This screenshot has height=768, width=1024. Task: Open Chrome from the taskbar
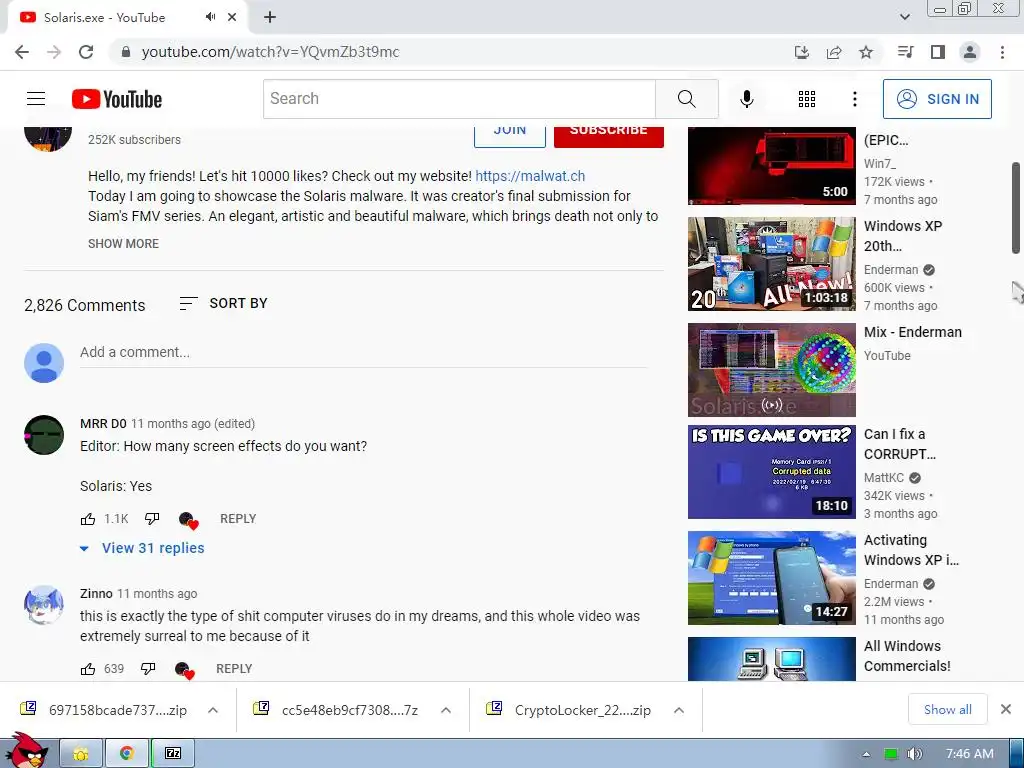point(127,754)
